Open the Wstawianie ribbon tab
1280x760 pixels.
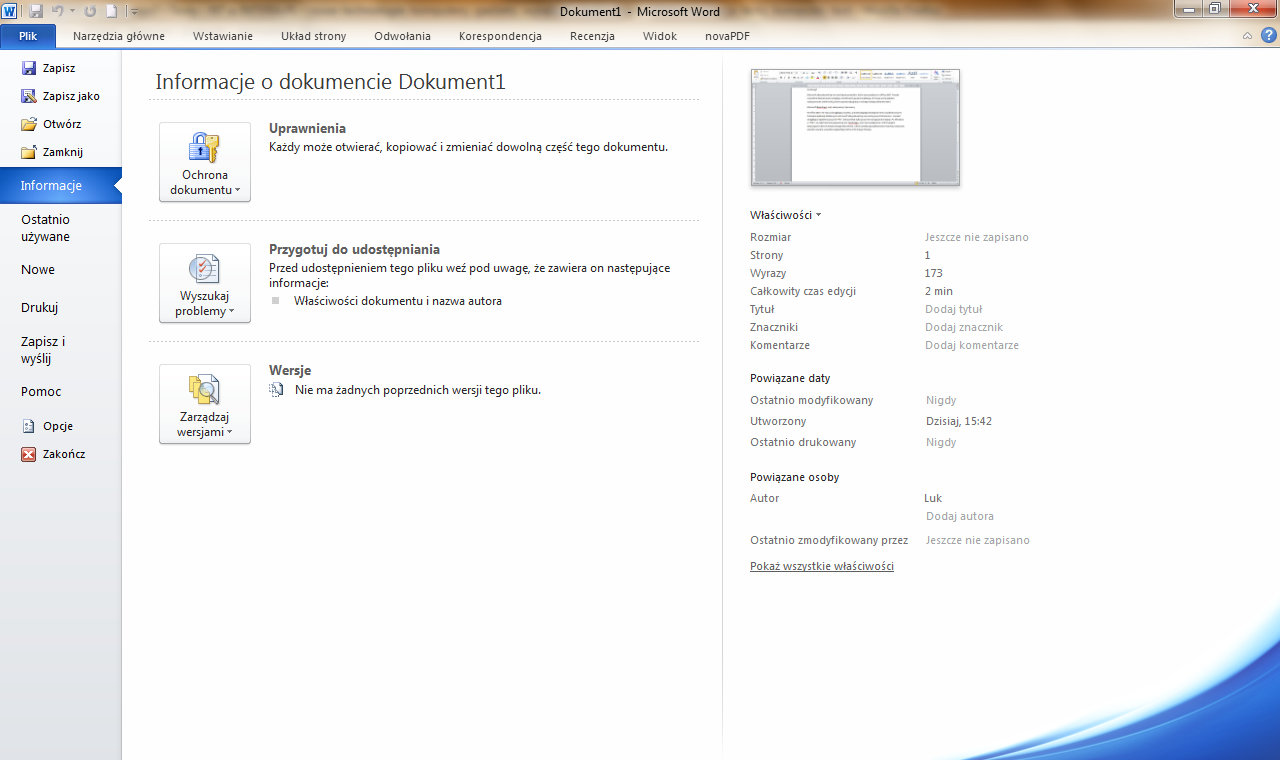coord(223,36)
